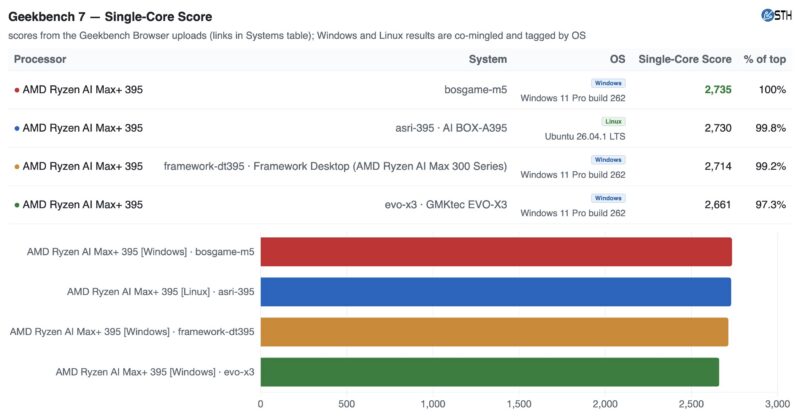Click the Geekbench 7 — Single-Core Score title
This screenshot has height=417, width=800.
(110, 17)
